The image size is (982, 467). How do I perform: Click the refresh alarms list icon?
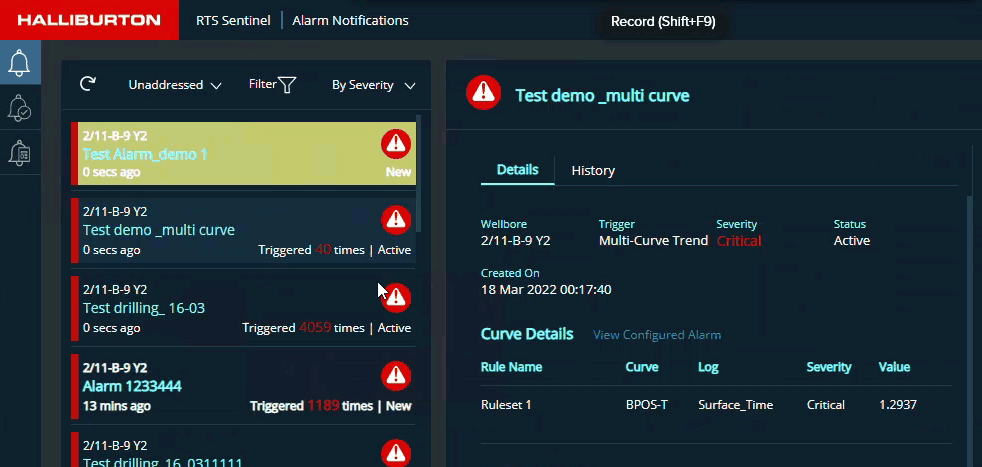point(88,85)
